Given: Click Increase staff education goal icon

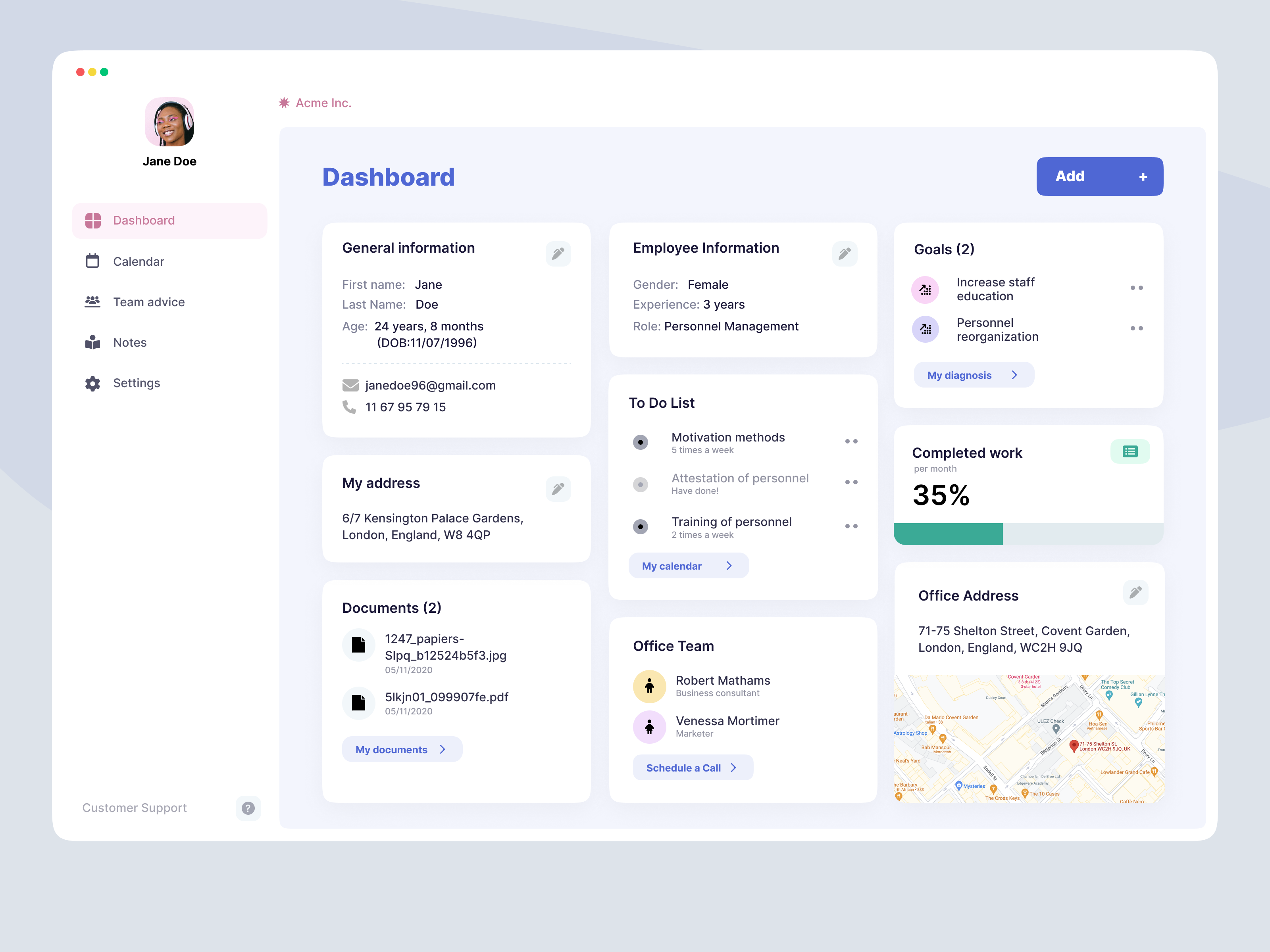Looking at the screenshot, I should tap(925, 289).
